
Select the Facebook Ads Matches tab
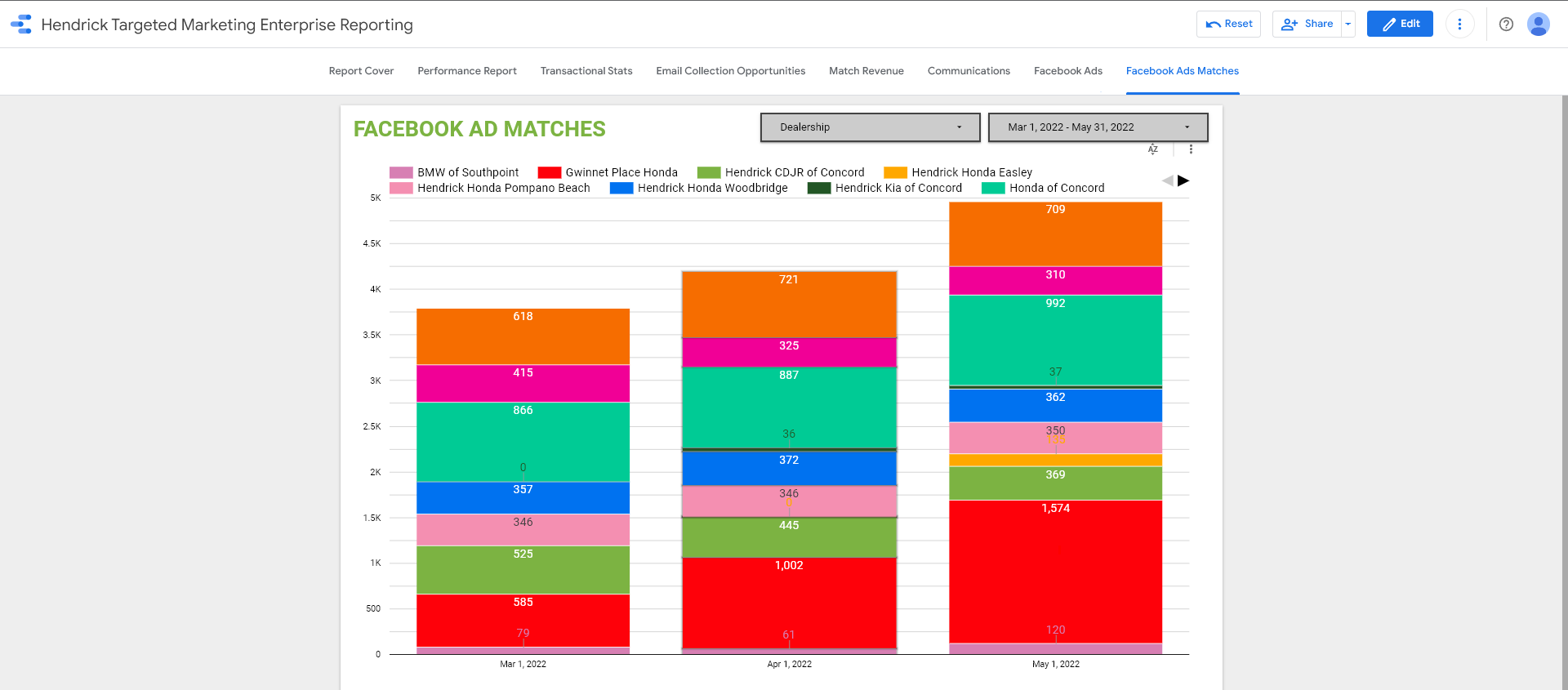[1183, 71]
